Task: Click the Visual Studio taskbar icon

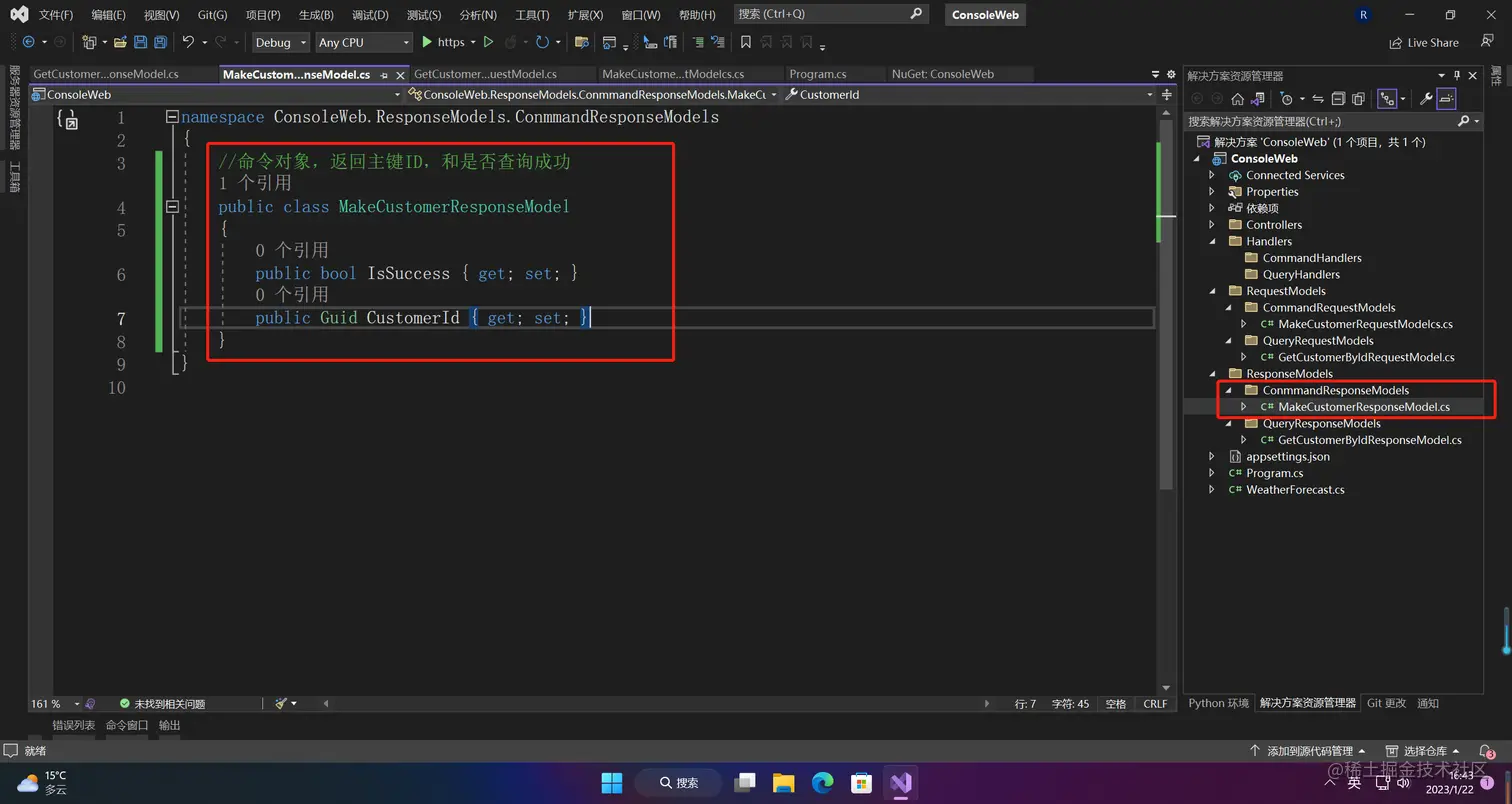Action: pos(901,782)
